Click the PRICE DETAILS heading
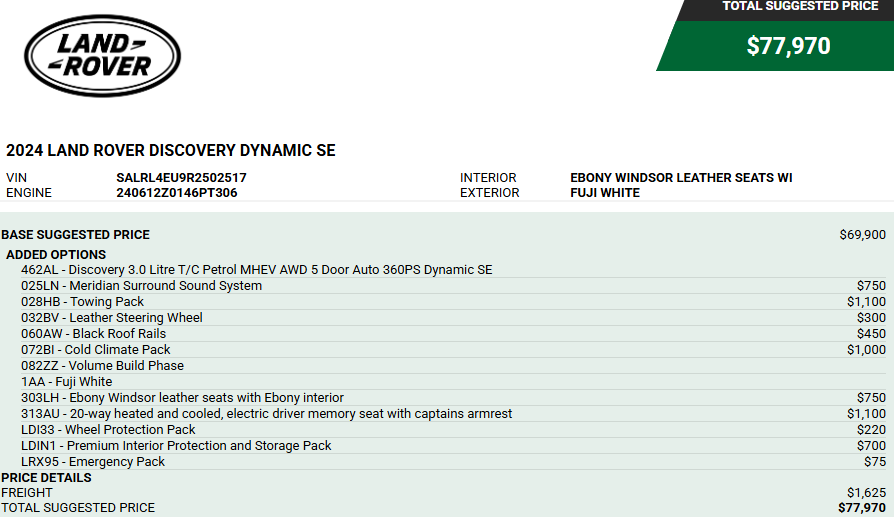This screenshot has width=894, height=517. coord(46,478)
